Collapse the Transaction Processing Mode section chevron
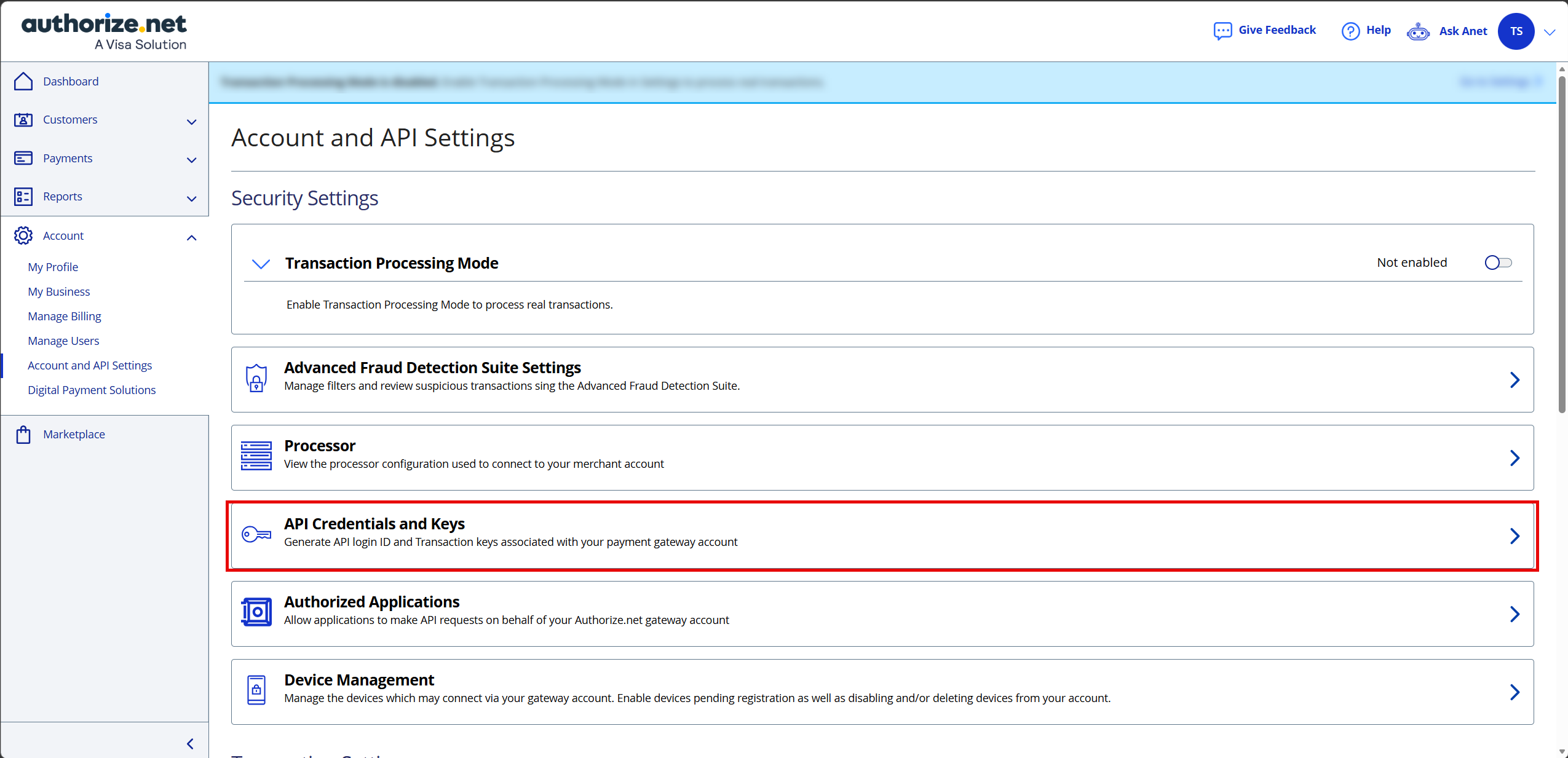This screenshot has height=758, width=1568. click(261, 264)
